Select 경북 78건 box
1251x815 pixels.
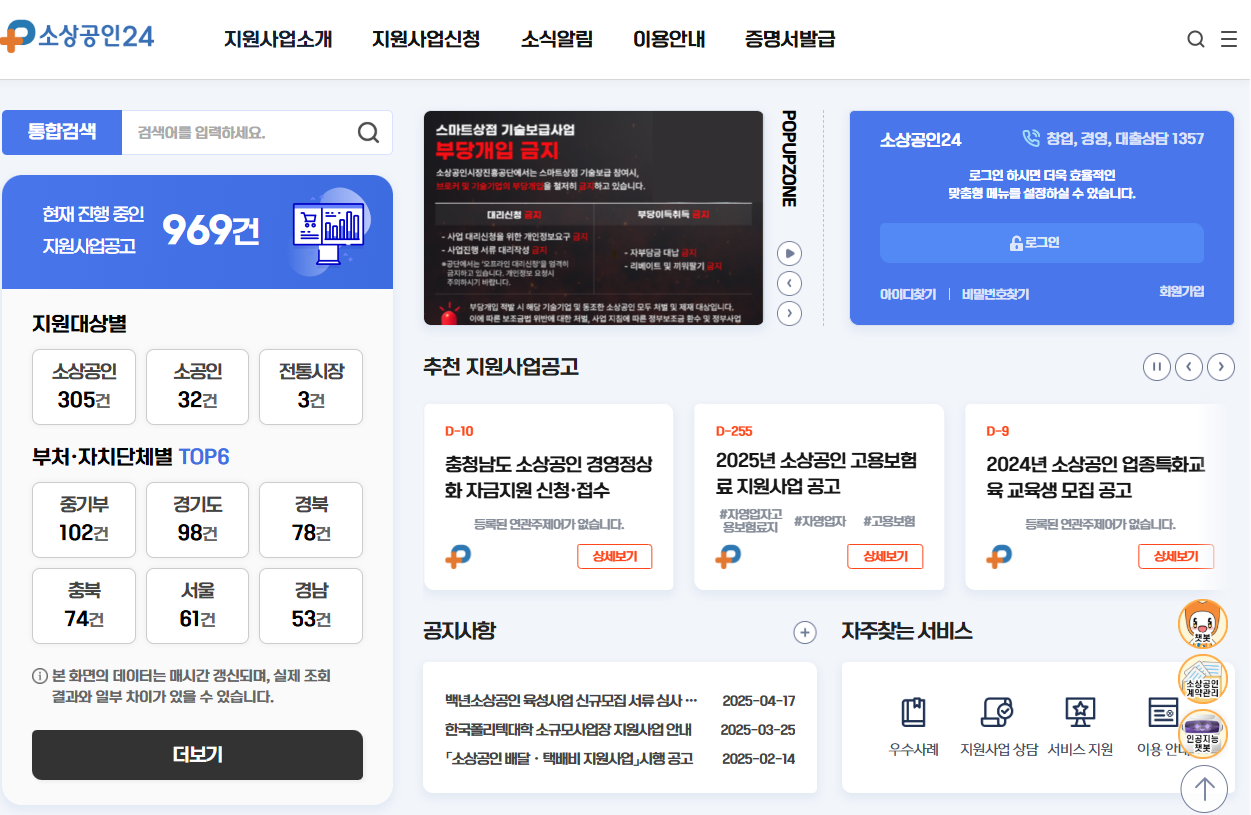(311, 519)
